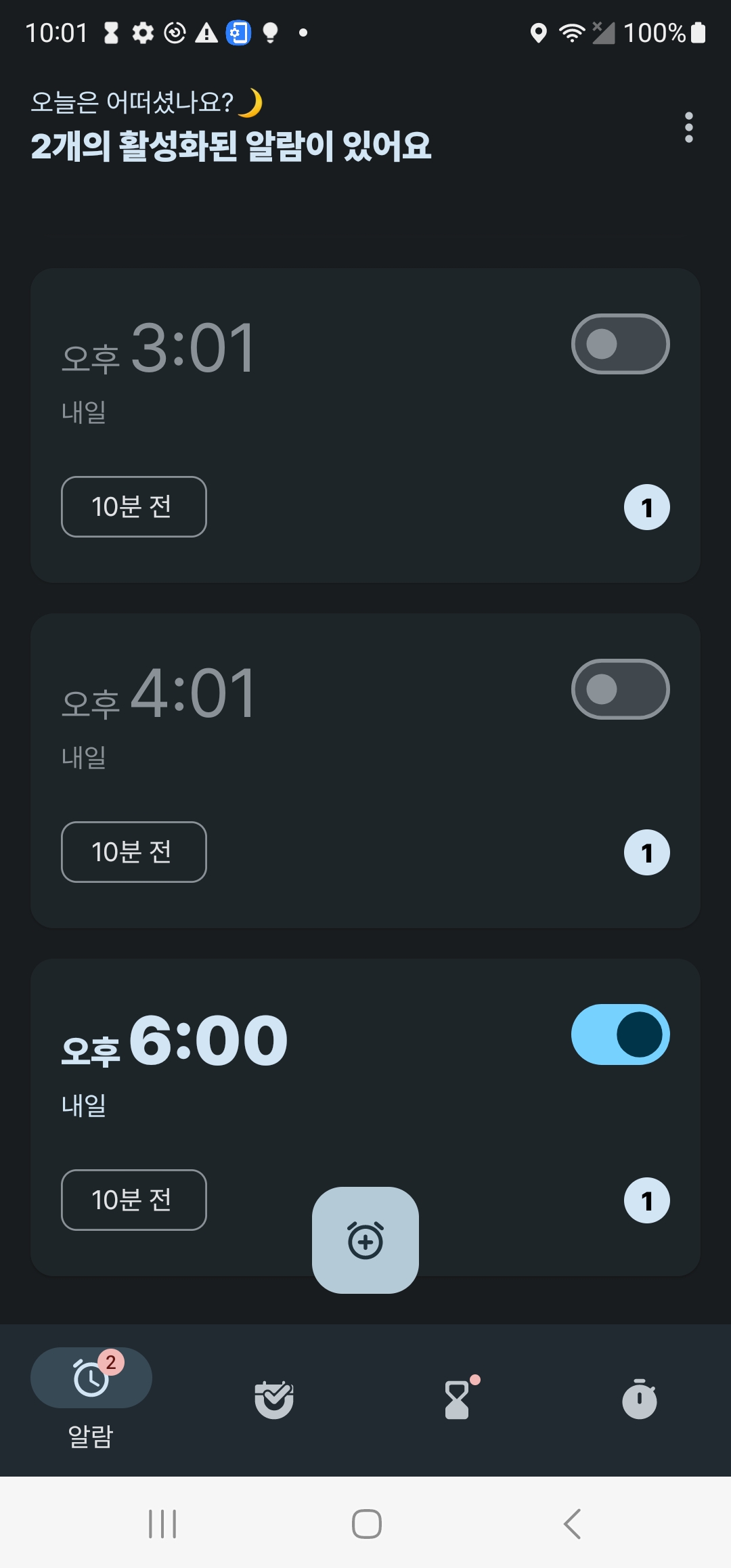Tap the number 1 badge on the 4:01 alarm

pos(647,852)
